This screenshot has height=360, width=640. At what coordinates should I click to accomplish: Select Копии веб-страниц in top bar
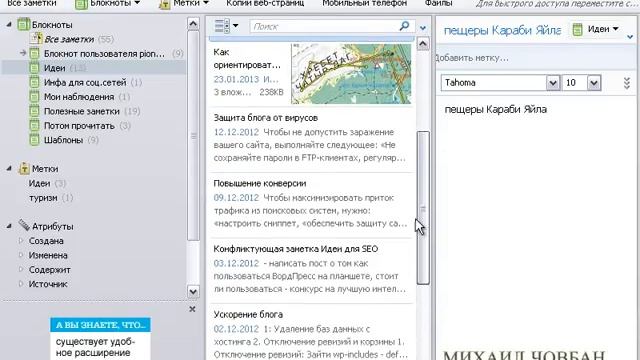click(x=265, y=3)
